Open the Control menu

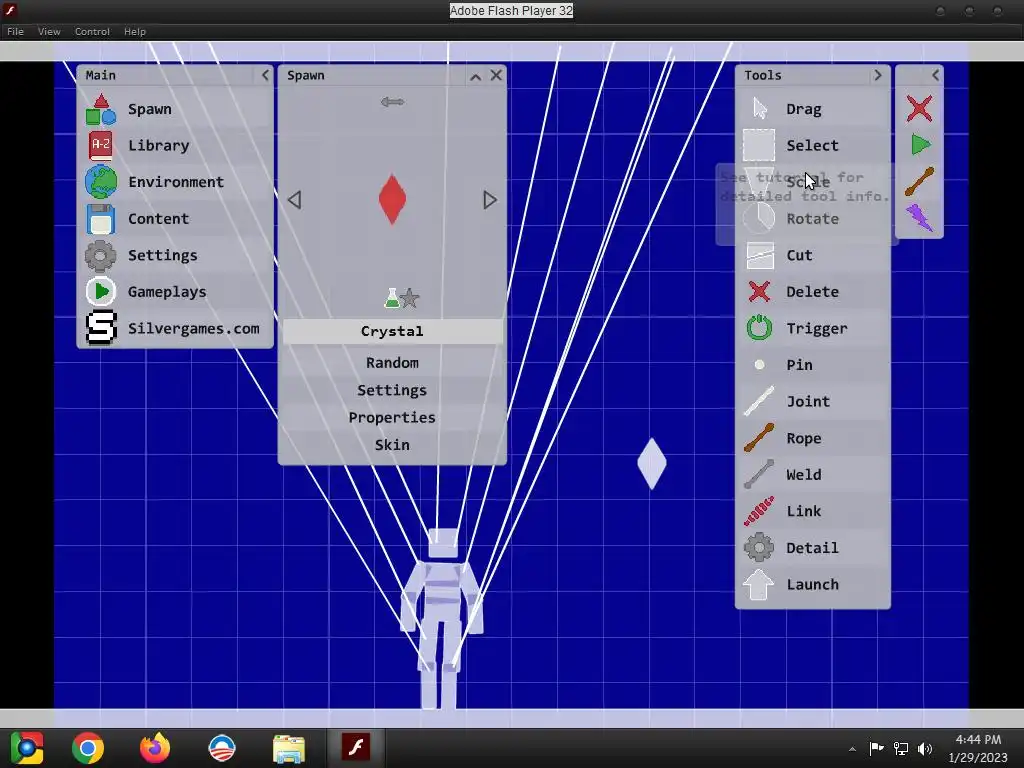tap(92, 31)
